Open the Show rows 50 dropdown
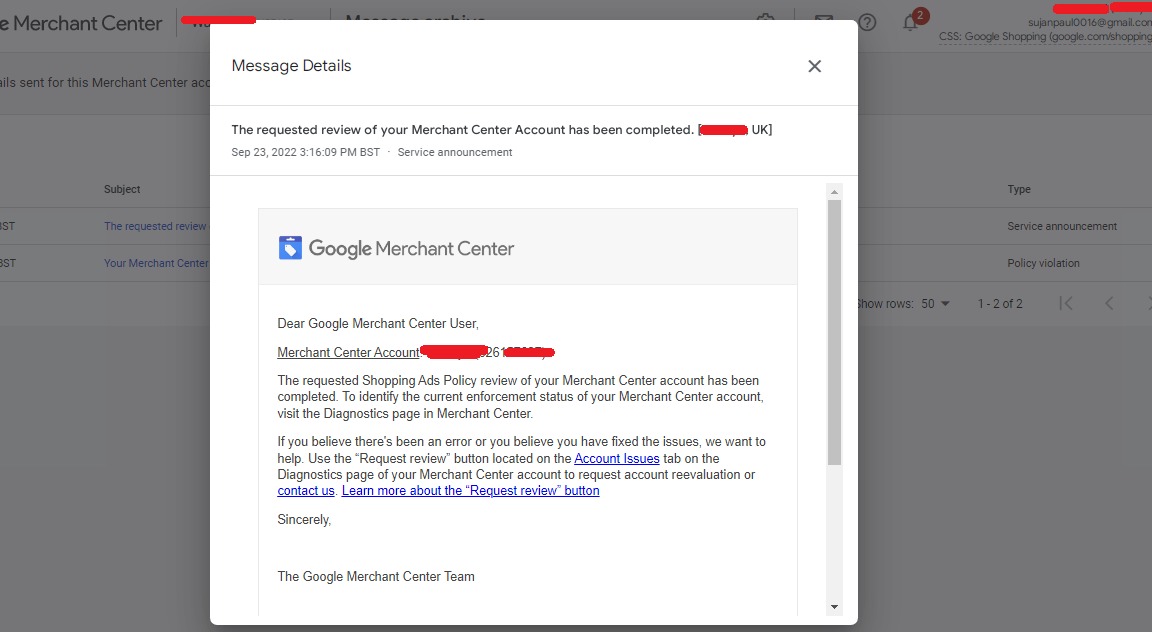 pos(935,304)
